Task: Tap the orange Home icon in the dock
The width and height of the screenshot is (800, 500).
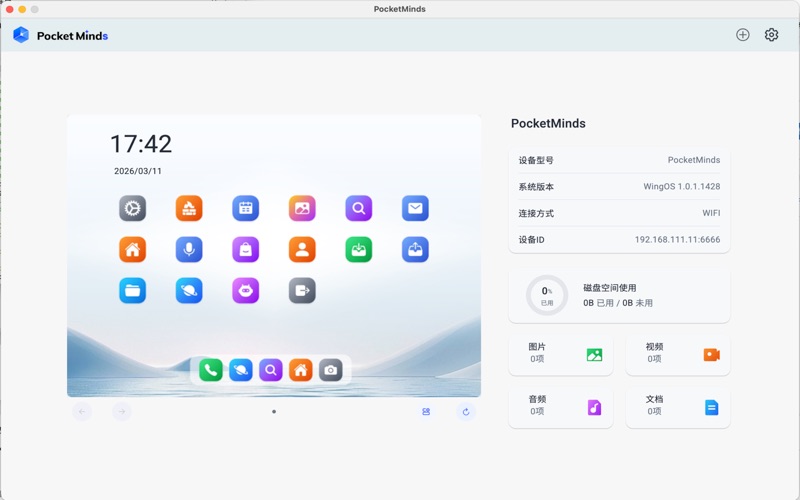Action: pos(301,370)
